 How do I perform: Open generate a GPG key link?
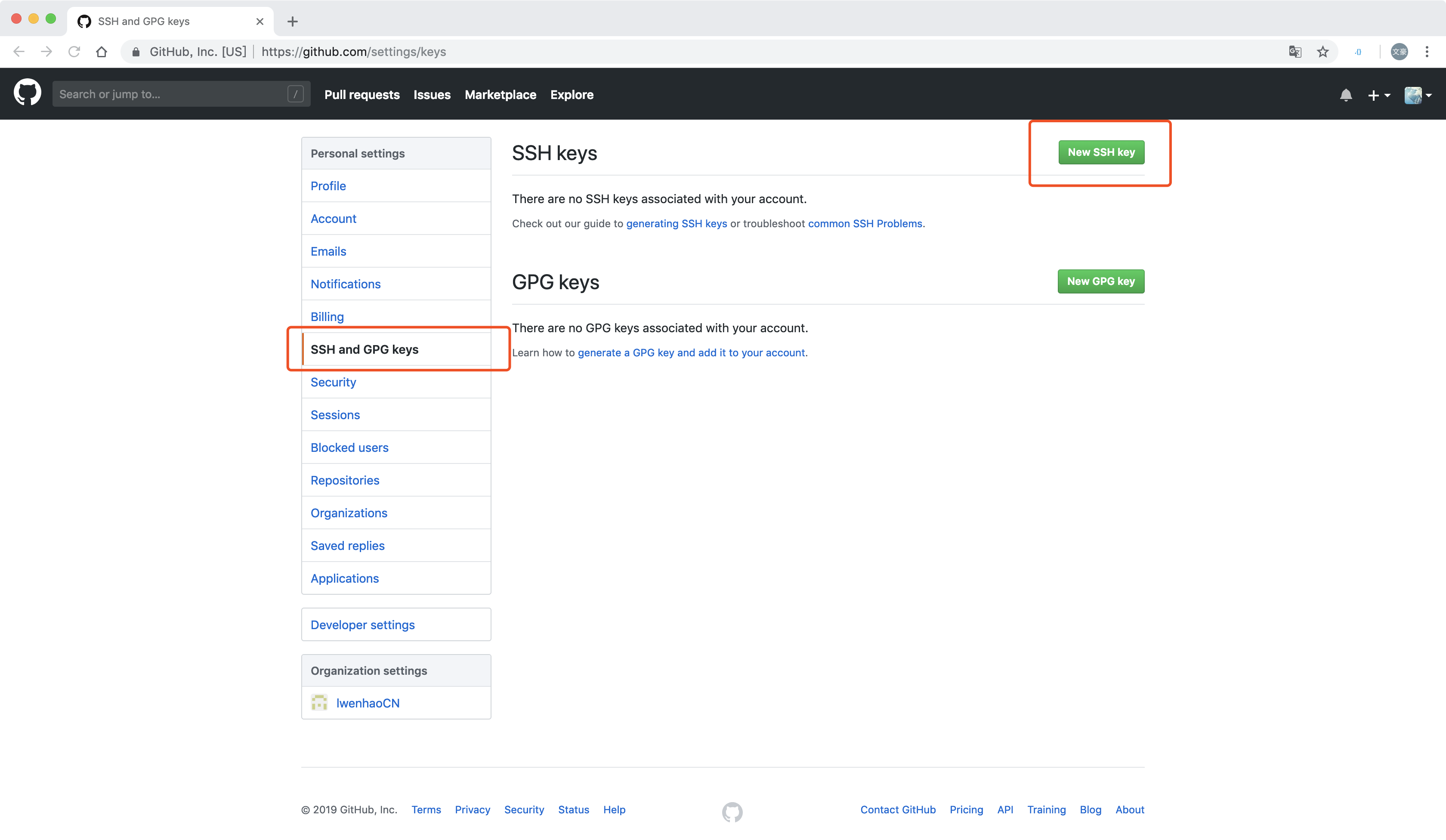pyautogui.click(x=692, y=352)
